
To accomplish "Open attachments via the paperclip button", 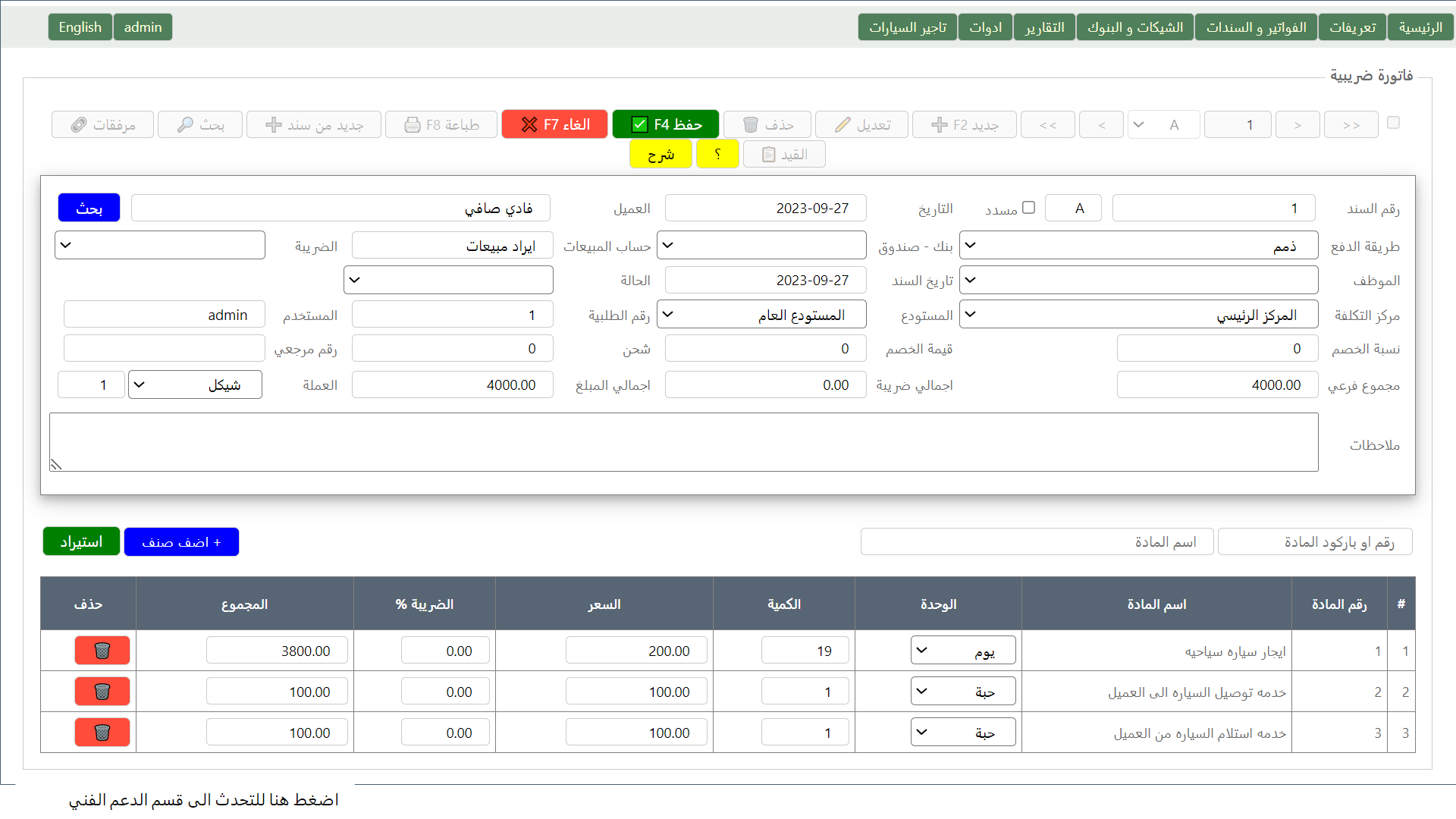I will coord(103,124).
